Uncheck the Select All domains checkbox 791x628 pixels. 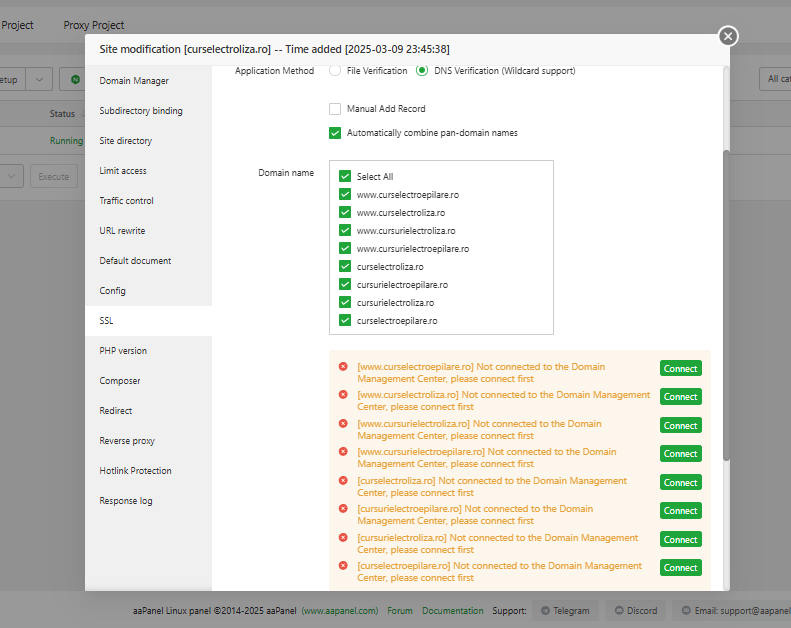[345, 177]
